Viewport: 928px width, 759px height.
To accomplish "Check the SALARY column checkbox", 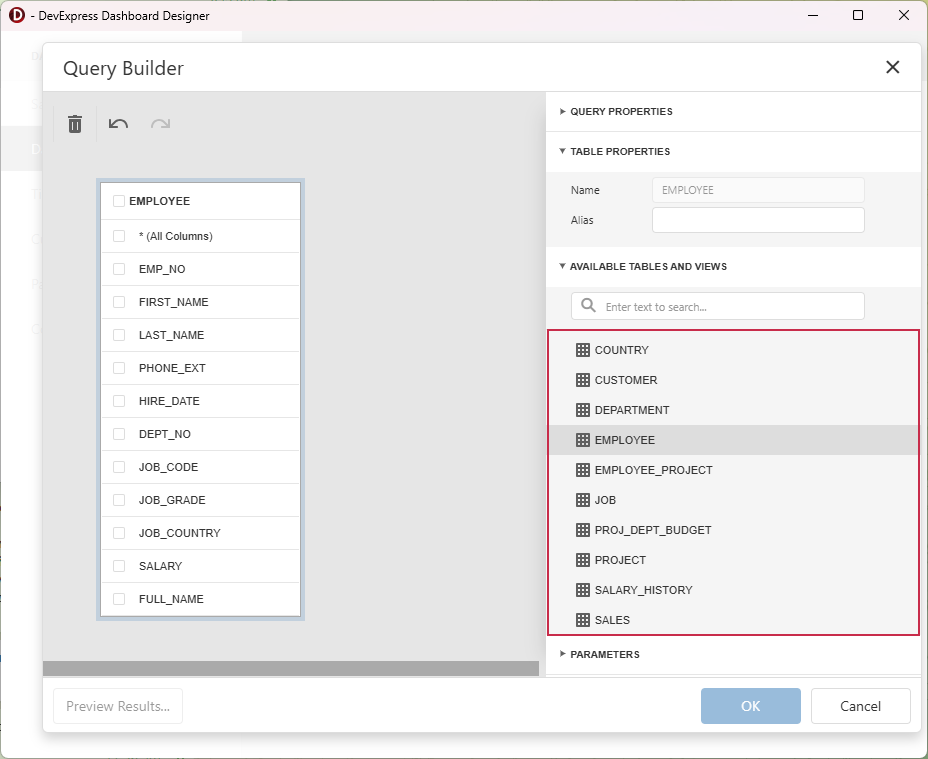I will (x=117, y=566).
